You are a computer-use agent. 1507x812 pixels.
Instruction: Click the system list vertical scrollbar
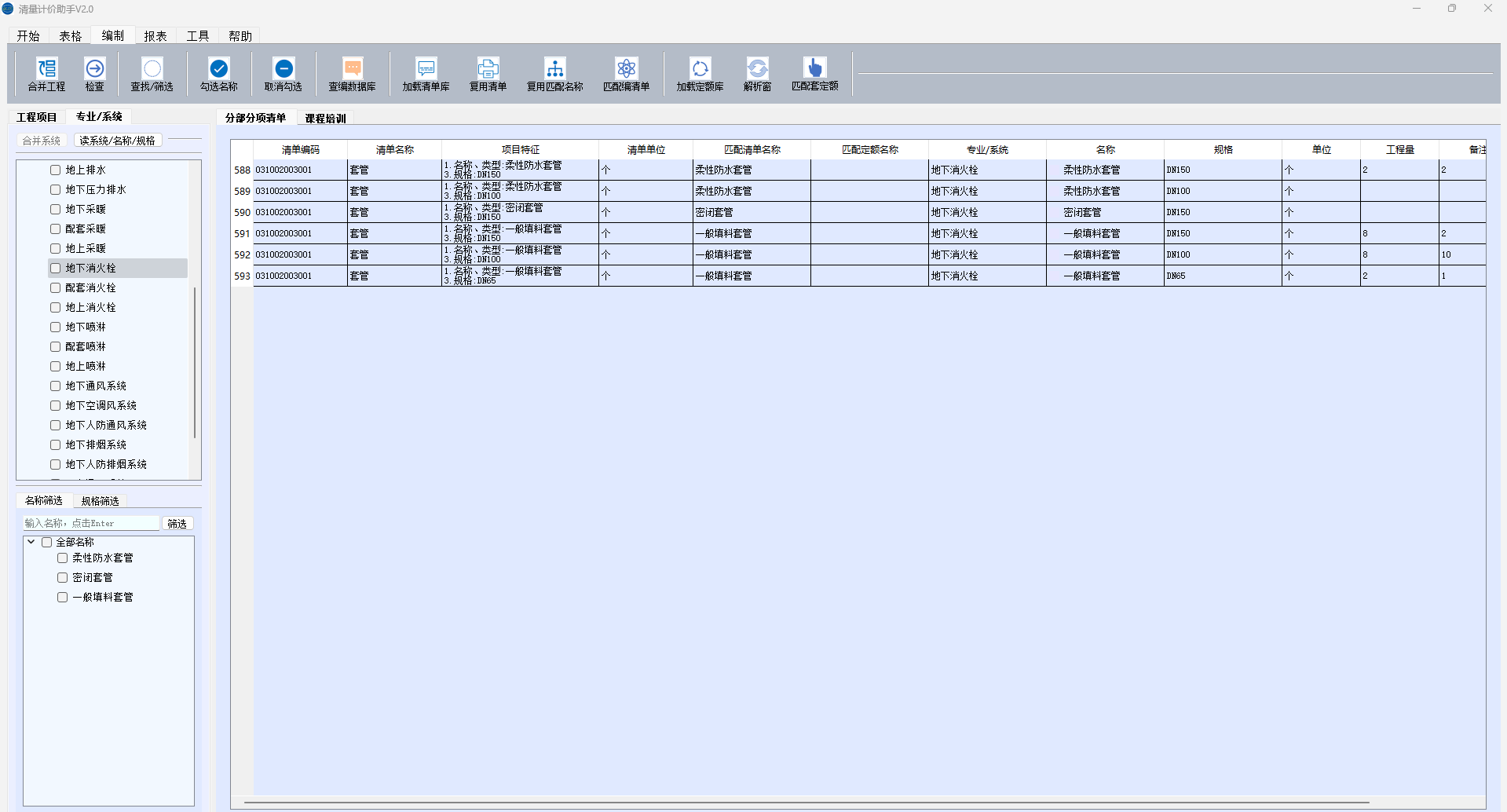click(195, 361)
